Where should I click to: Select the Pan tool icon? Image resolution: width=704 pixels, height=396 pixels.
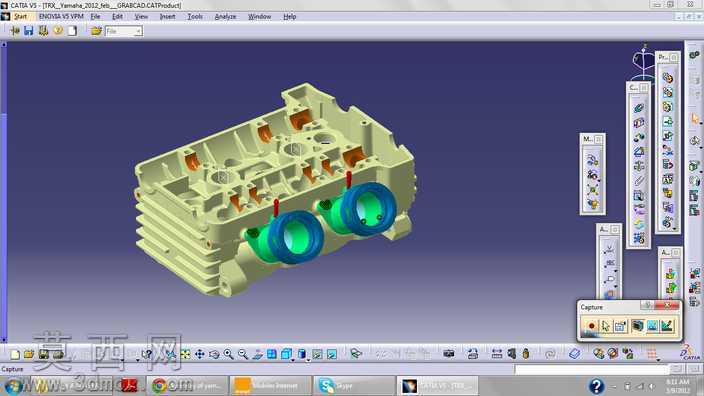click(200, 354)
